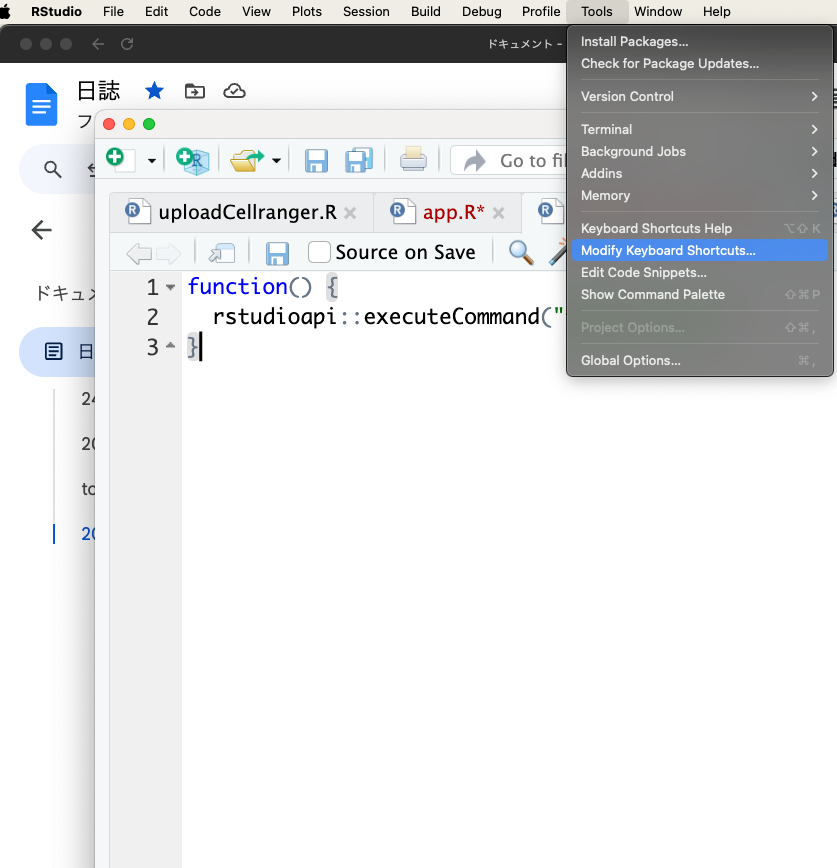Expand the Addins submenu
Screen dimensions: 837x868
coord(699,174)
